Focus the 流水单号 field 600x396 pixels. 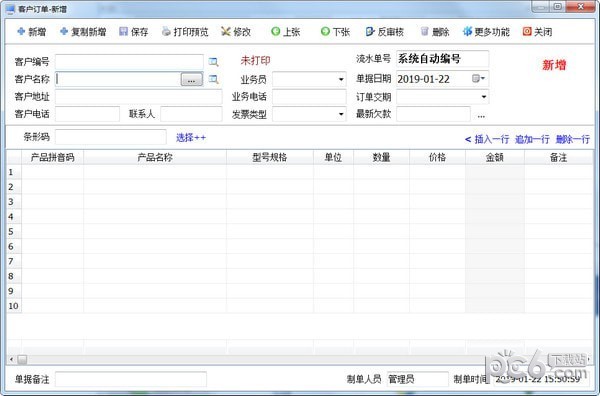pos(442,59)
